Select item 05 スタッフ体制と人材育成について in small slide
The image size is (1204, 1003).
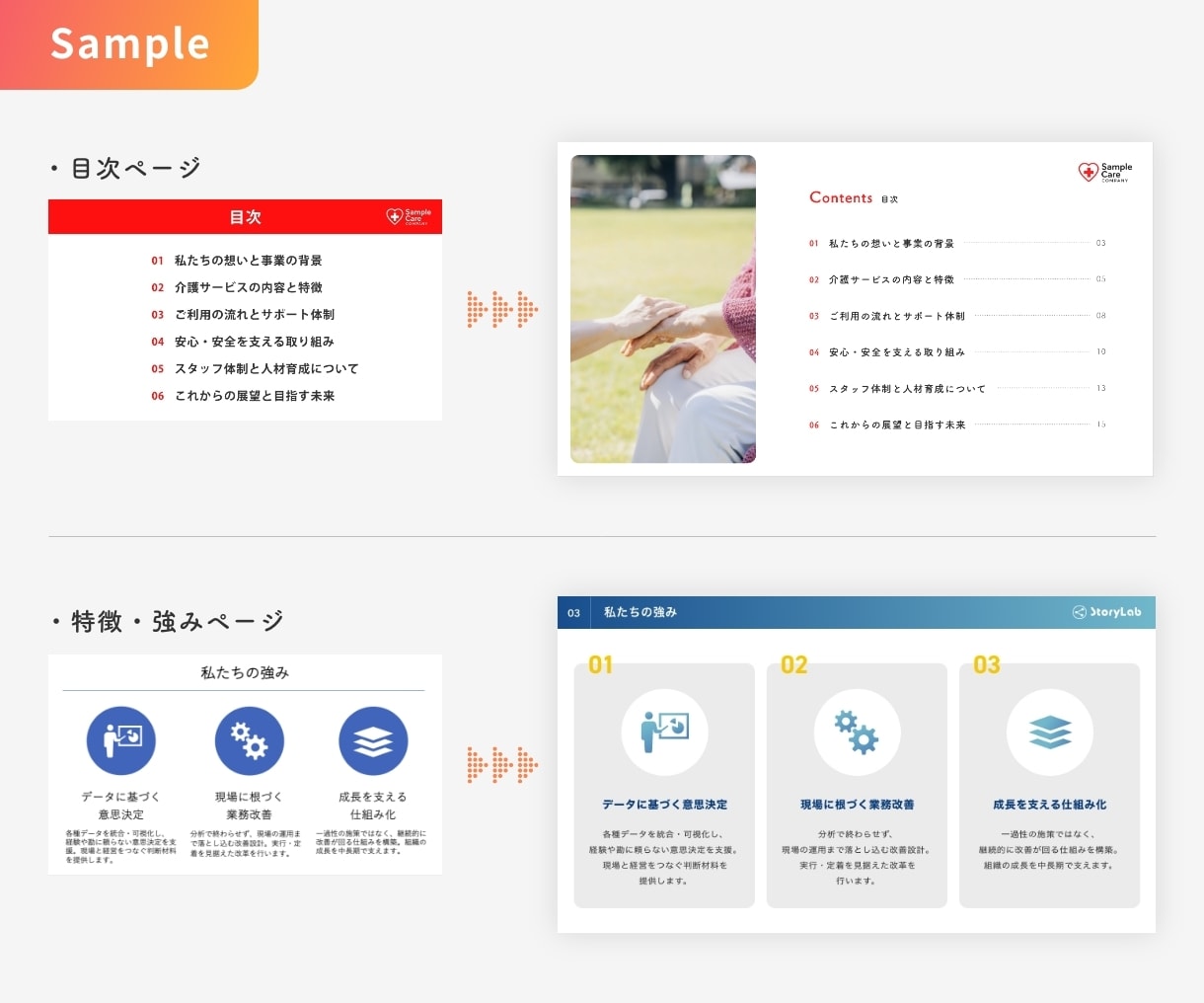pyautogui.click(x=255, y=368)
